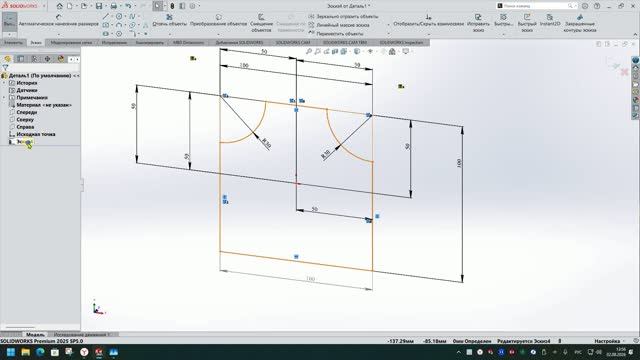
Task: Switch to the Элементы ribbon tab
Action: coord(13,42)
